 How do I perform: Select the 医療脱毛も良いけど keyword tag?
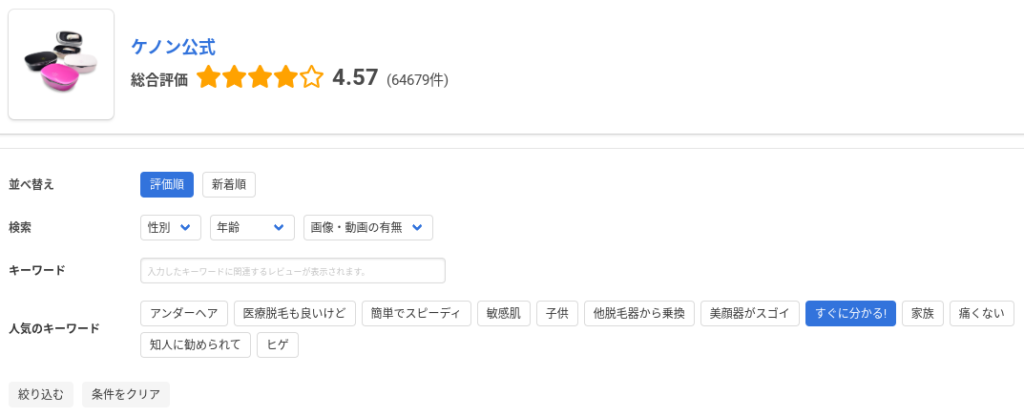click(295, 313)
